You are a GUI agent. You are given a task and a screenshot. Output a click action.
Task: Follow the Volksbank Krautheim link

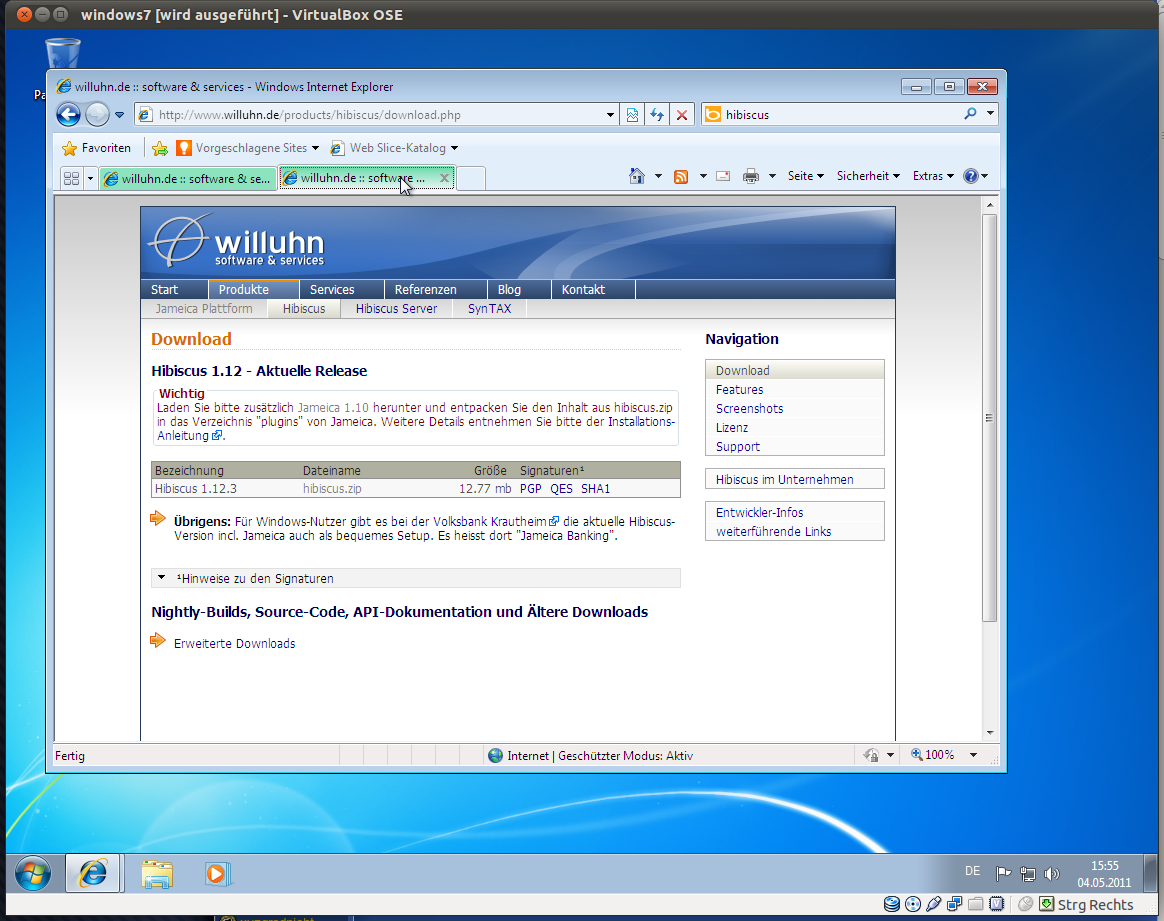click(x=495, y=522)
